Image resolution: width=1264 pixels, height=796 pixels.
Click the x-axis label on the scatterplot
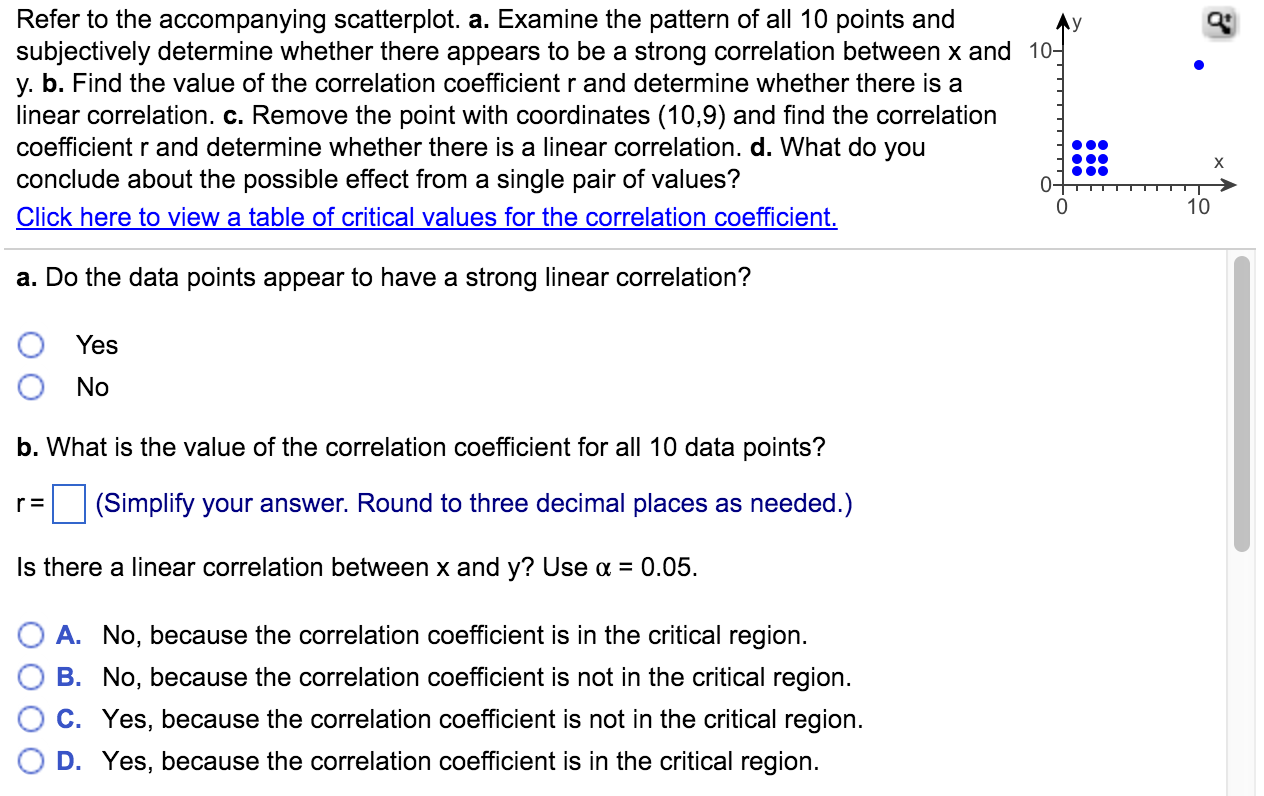[1218, 163]
